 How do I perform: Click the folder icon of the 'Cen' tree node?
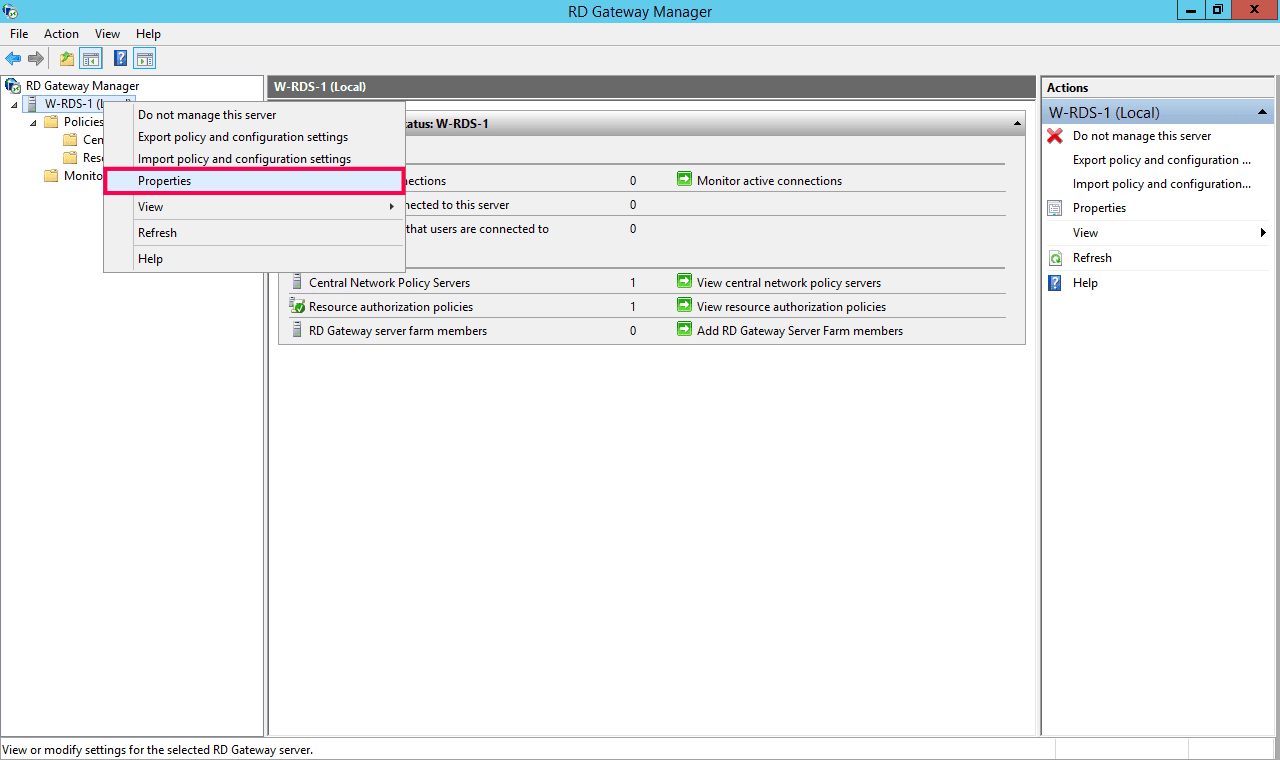(70, 140)
